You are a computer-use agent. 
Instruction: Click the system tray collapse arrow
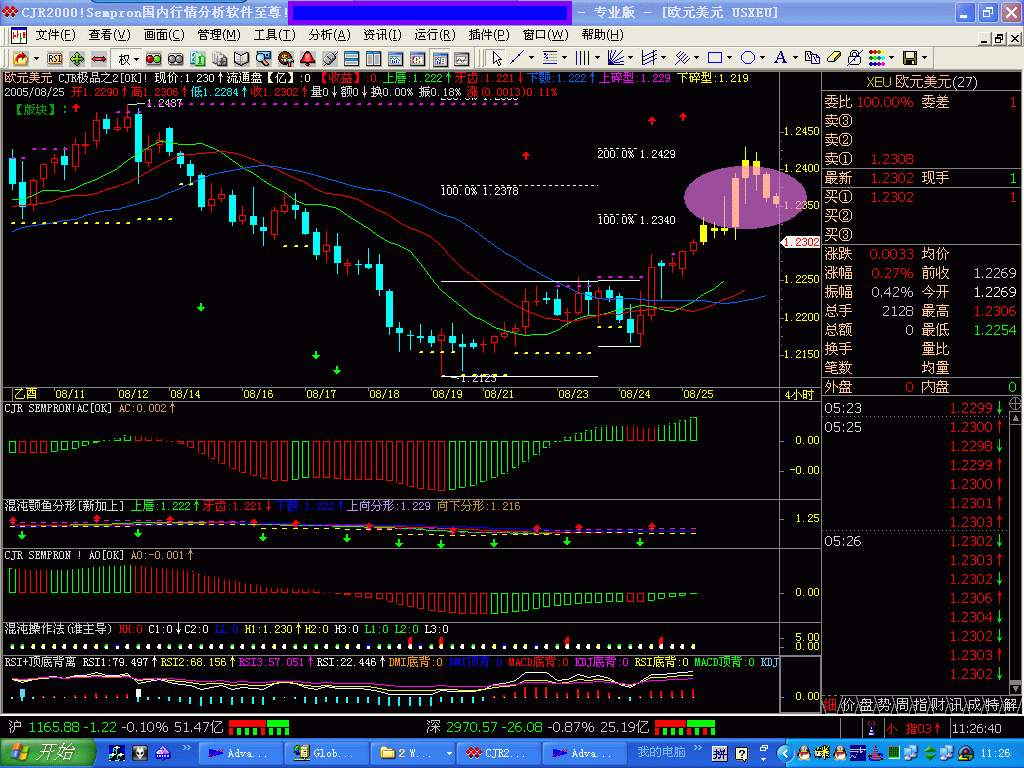(x=785, y=754)
